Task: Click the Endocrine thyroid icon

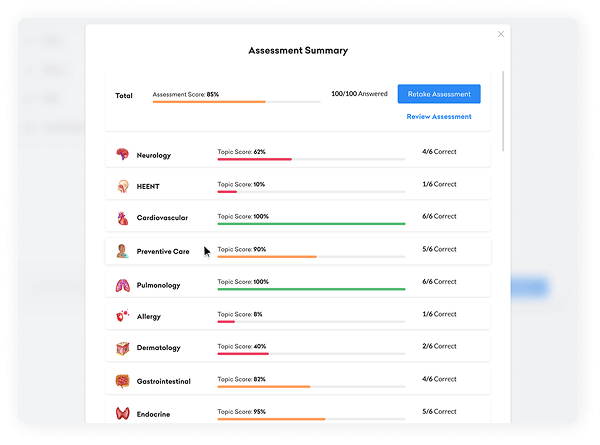Action: tap(122, 413)
